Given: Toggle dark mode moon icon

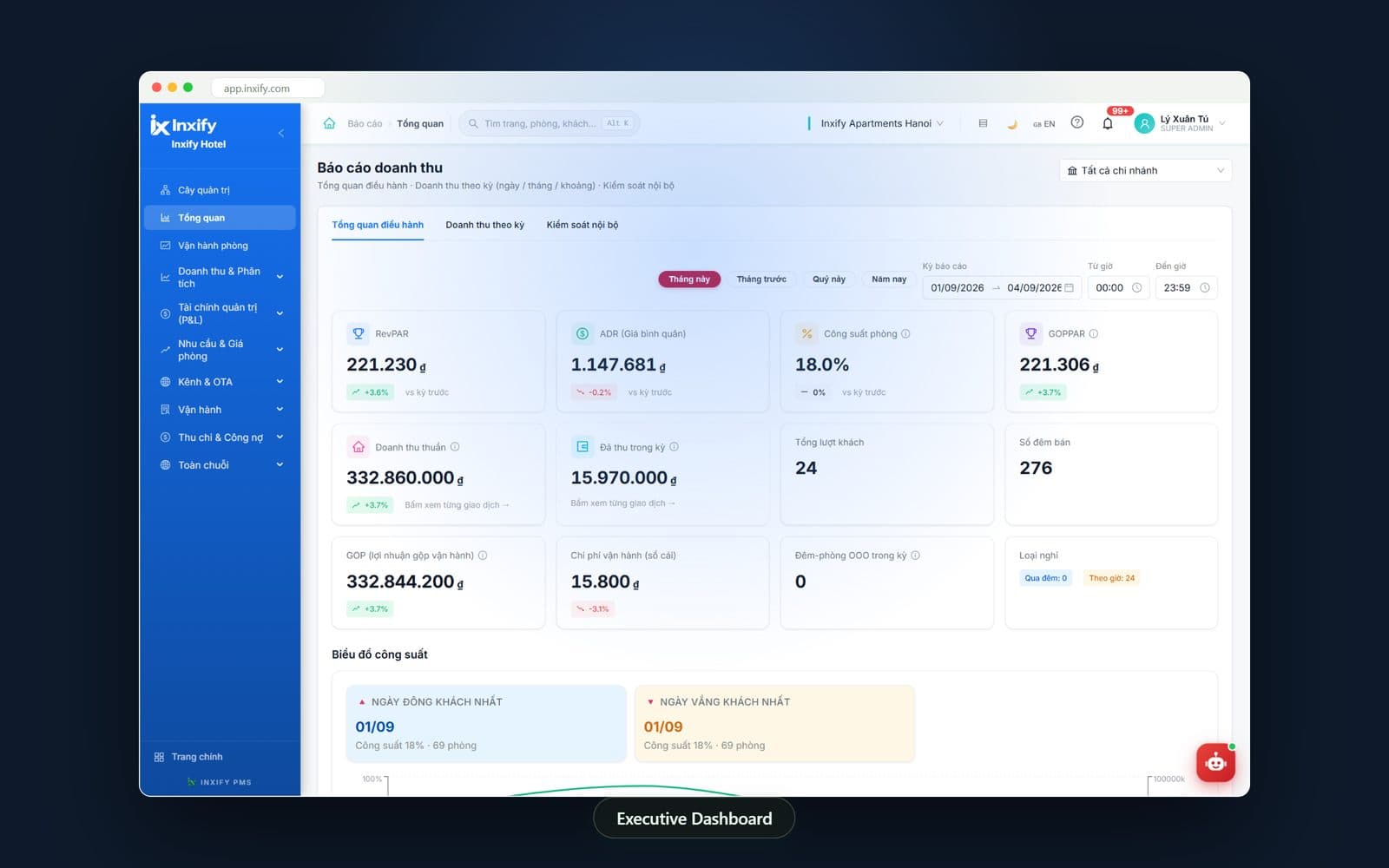Looking at the screenshot, I should (1011, 124).
